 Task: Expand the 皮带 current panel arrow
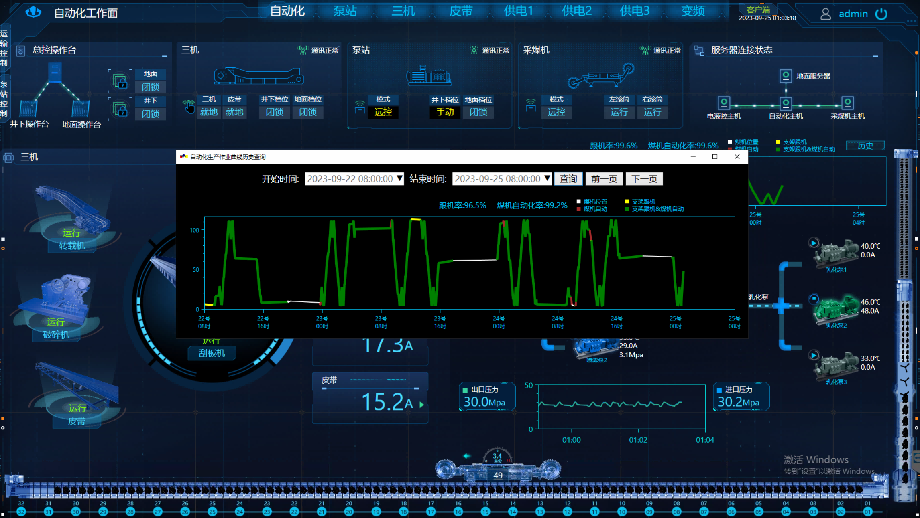[421, 404]
